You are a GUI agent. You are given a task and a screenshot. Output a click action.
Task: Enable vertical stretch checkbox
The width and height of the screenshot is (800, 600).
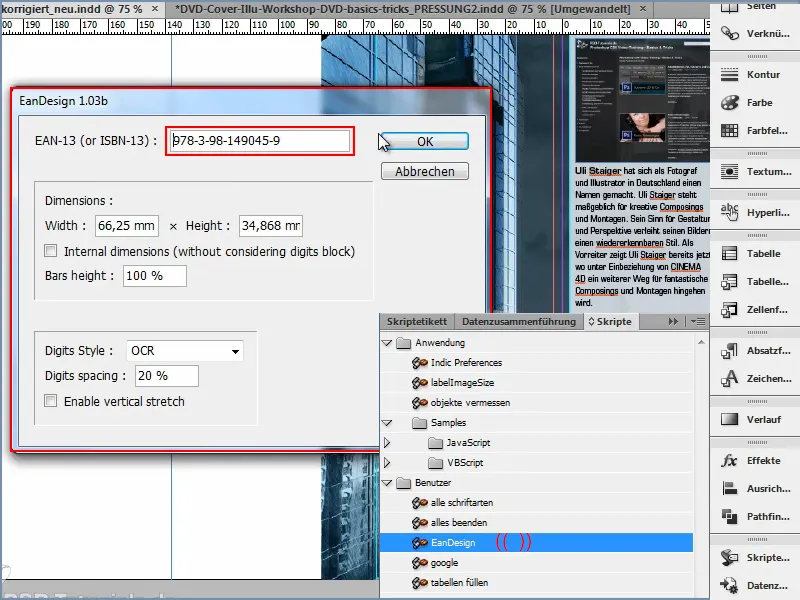click(x=51, y=401)
